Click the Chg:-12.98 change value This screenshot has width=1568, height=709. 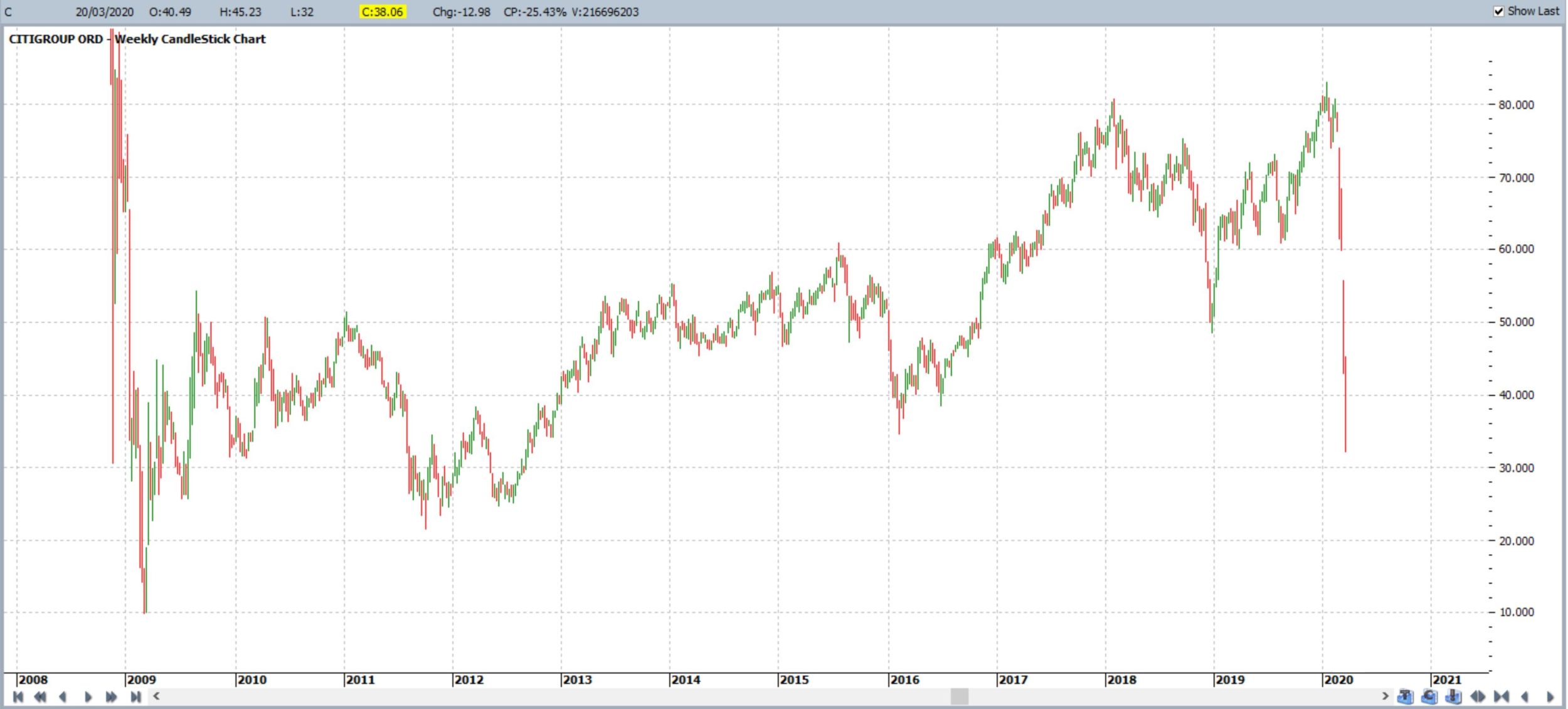click(461, 12)
